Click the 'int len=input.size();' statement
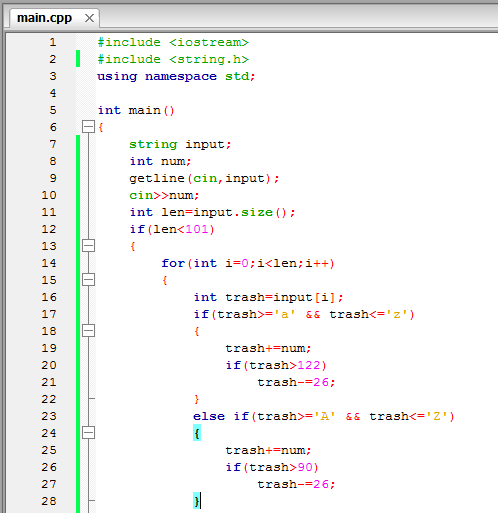The height and width of the screenshot is (513, 498). tap(212, 213)
